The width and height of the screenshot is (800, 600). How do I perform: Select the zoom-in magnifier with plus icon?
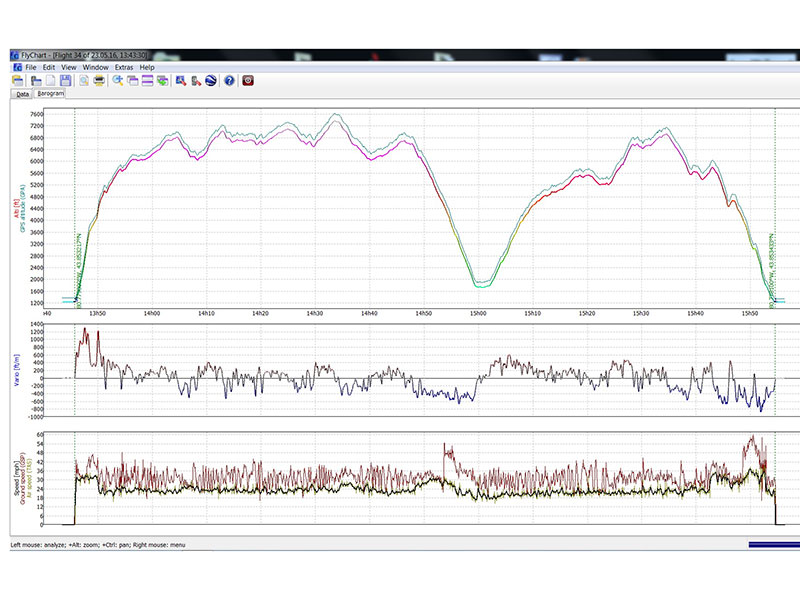117,81
